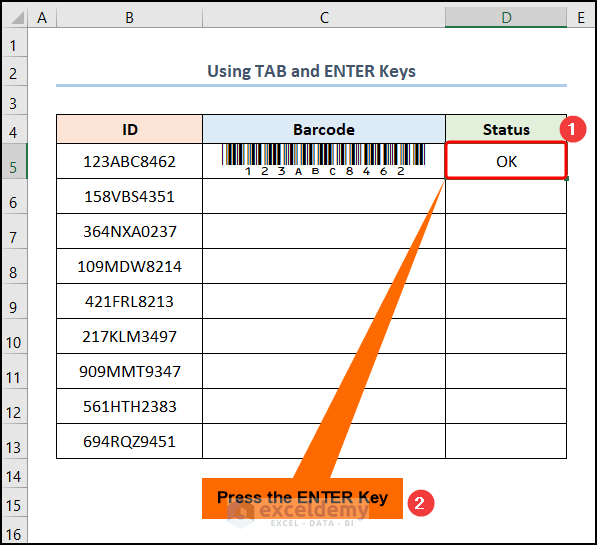
Task: Click the empty Status cell beside 909MMT9347
Action: coord(506,371)
